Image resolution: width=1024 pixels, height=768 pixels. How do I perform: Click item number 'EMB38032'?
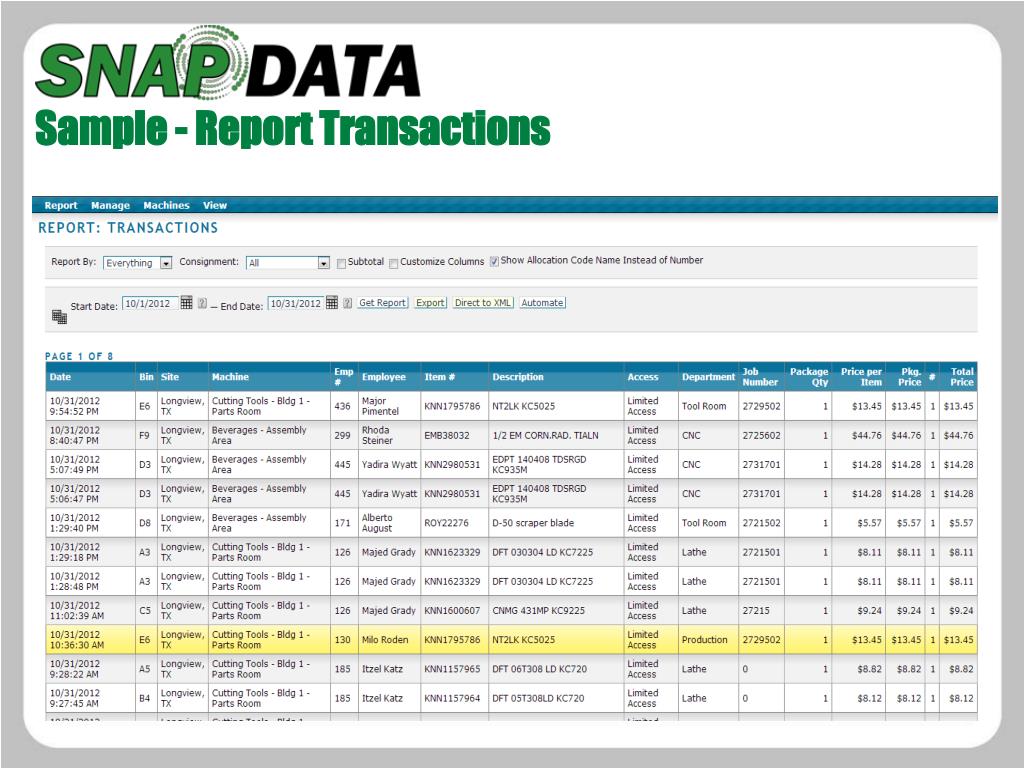[447, 436]
